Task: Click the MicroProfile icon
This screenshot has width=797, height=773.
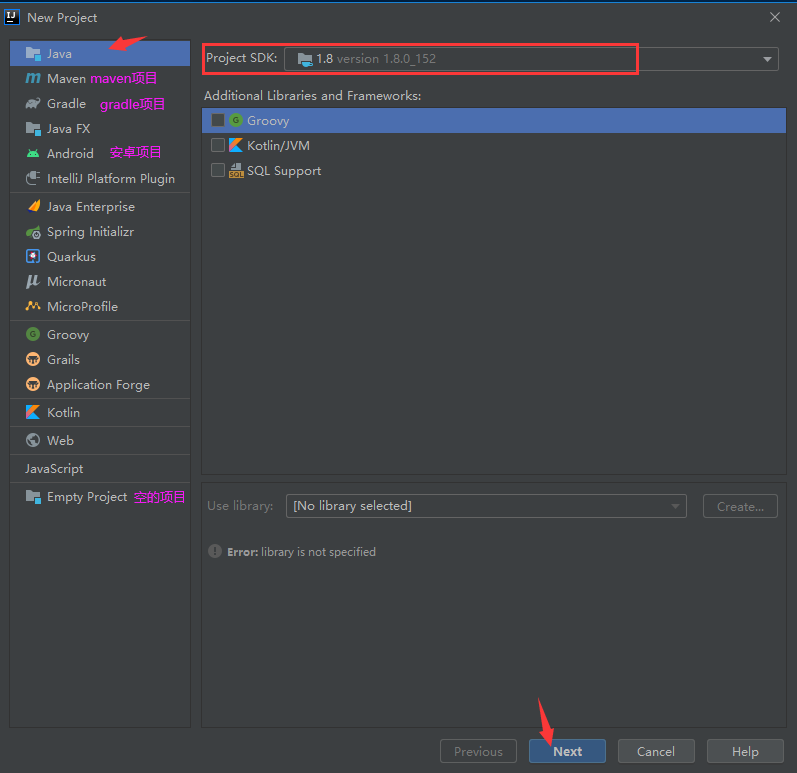Action: (x=33, y=306)
